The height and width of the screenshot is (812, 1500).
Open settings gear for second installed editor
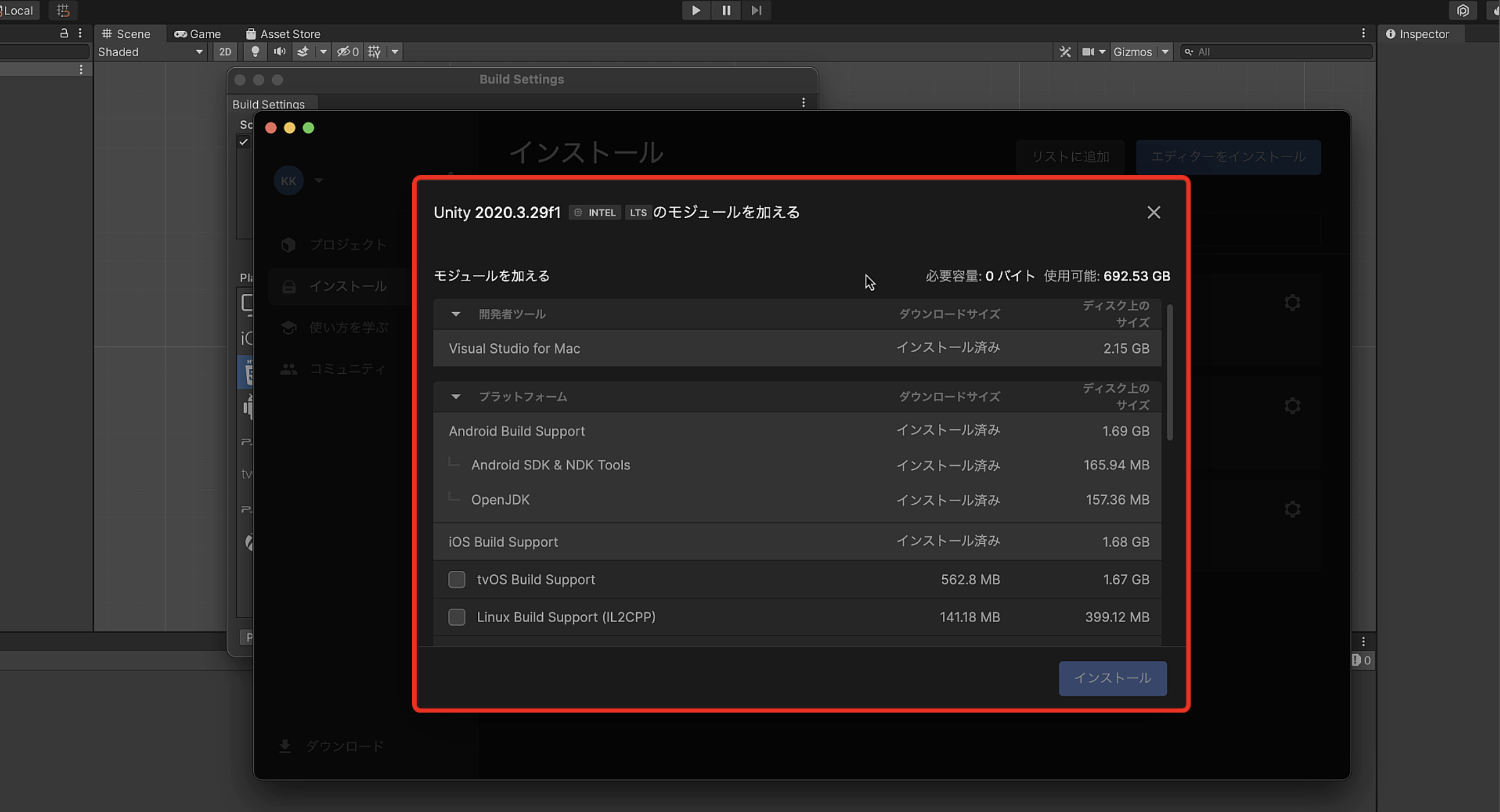1292,406
